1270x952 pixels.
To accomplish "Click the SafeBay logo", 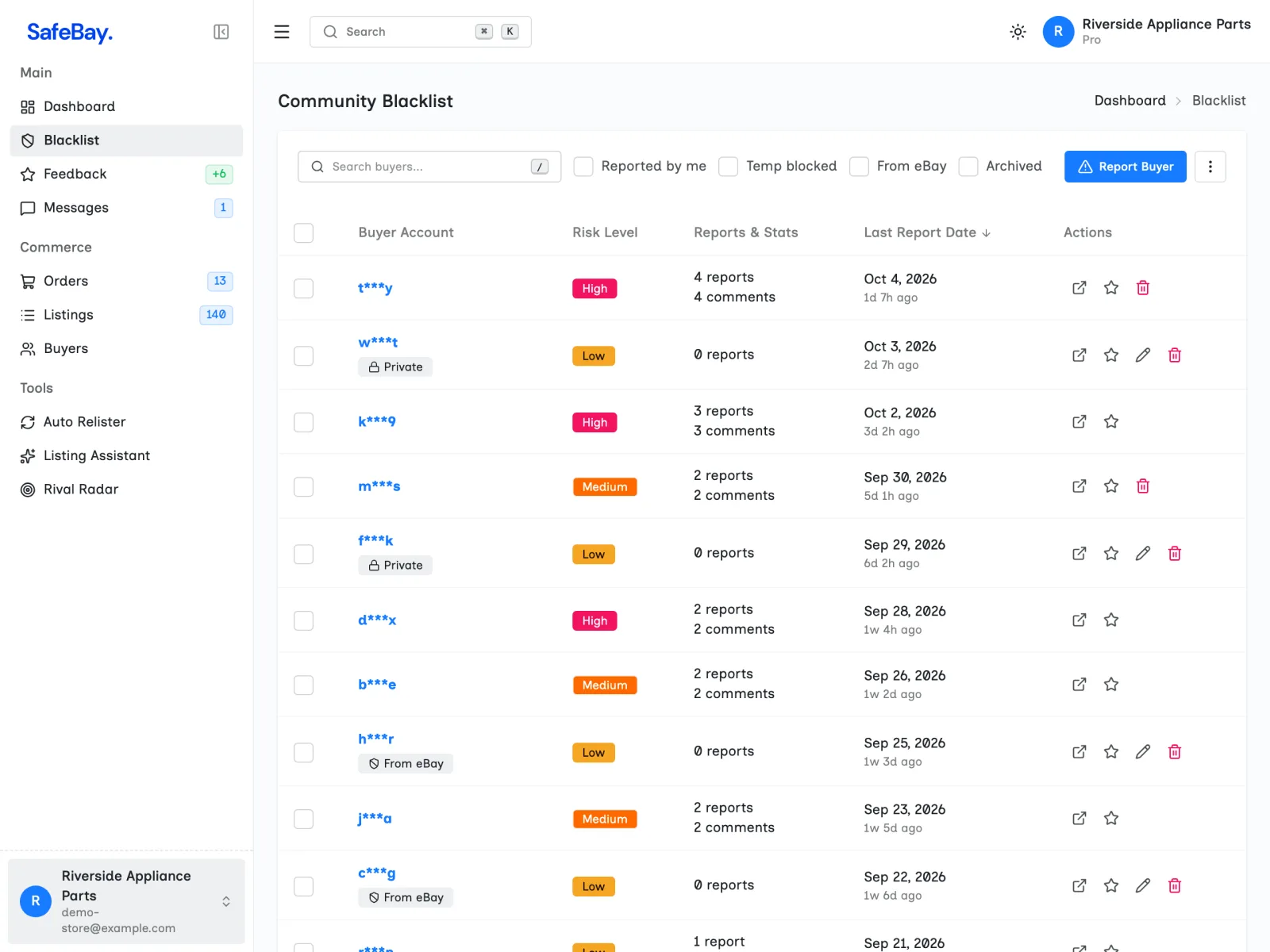I will (70, 32).
